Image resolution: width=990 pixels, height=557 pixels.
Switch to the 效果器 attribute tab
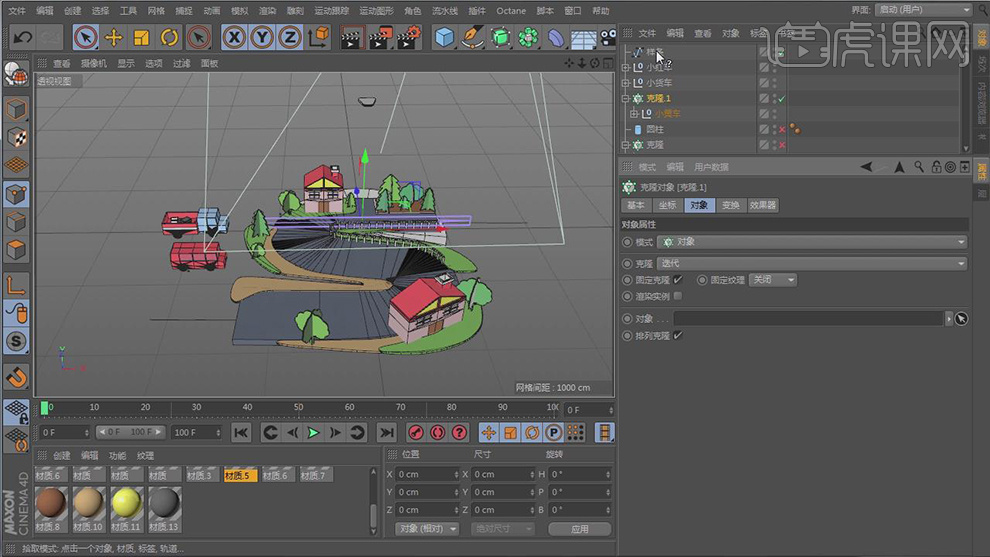click(x=763, y=205)
